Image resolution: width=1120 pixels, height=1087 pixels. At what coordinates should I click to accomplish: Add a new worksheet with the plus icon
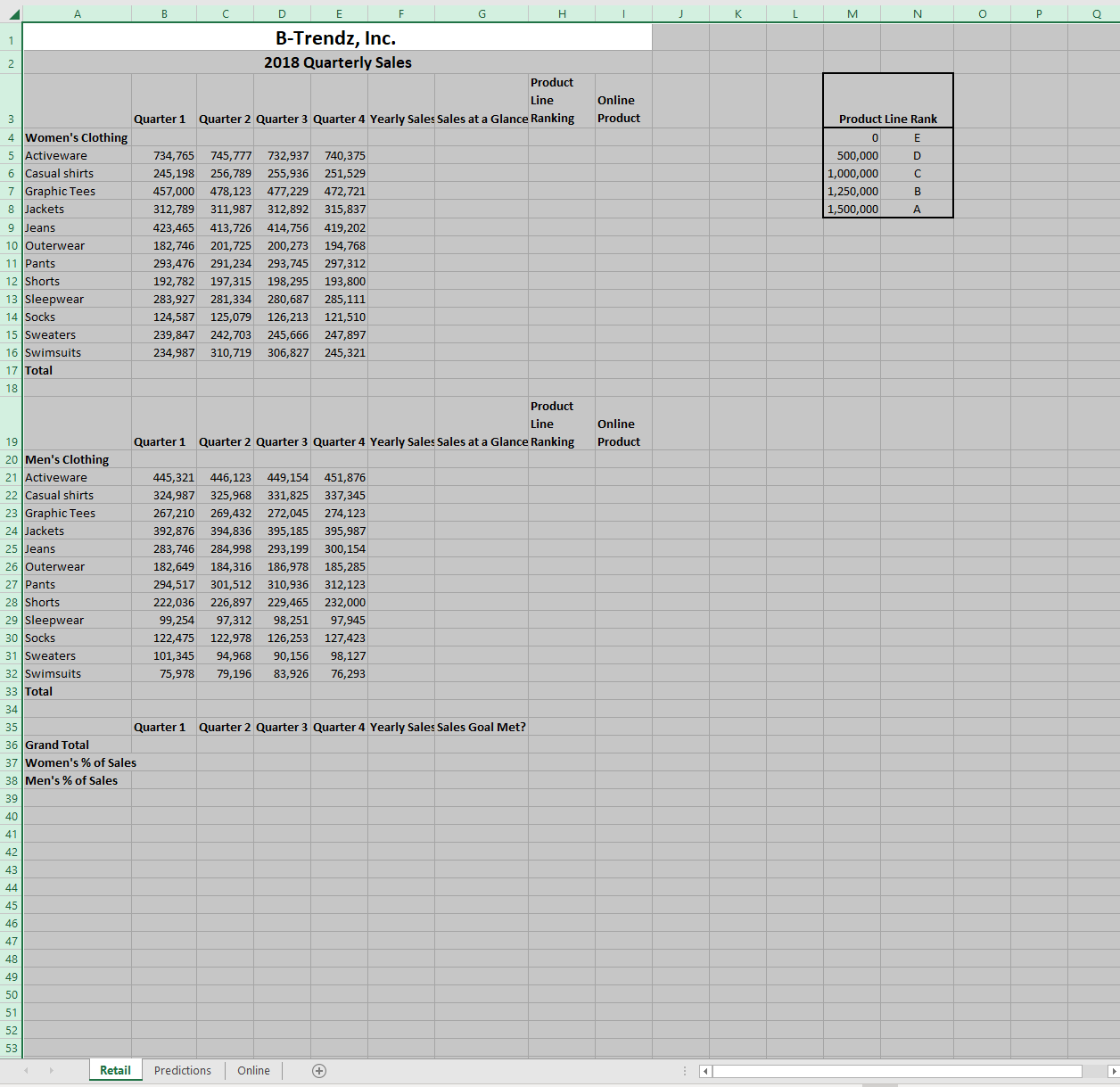tap(318, 1070)
